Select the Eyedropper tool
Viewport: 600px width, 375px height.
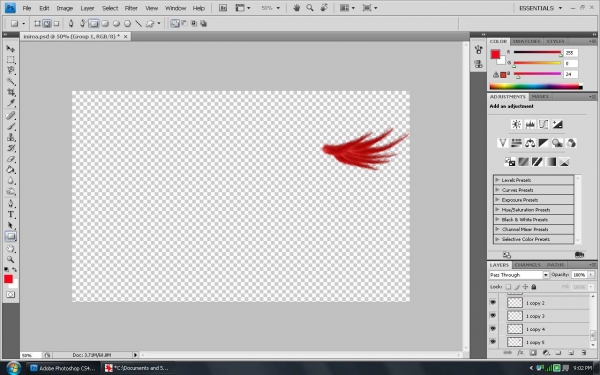click(x=11, y=103)
